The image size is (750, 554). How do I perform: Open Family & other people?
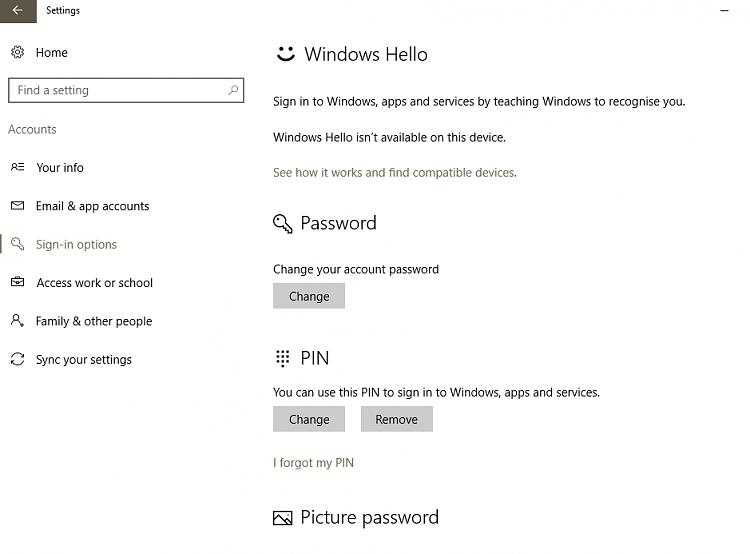[94, 321]
